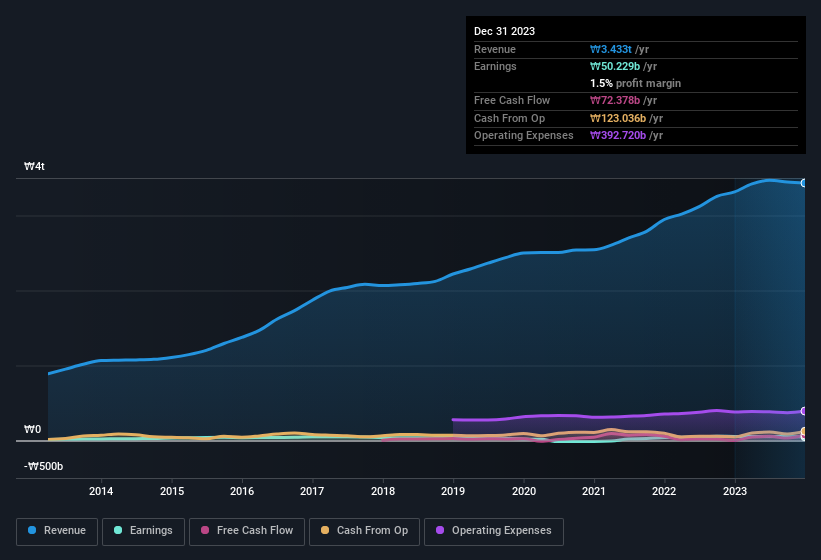This screenshot has width=821, height=560.
Task: Click the 2023 x-axis label
Action: click(x=735, y=491)
